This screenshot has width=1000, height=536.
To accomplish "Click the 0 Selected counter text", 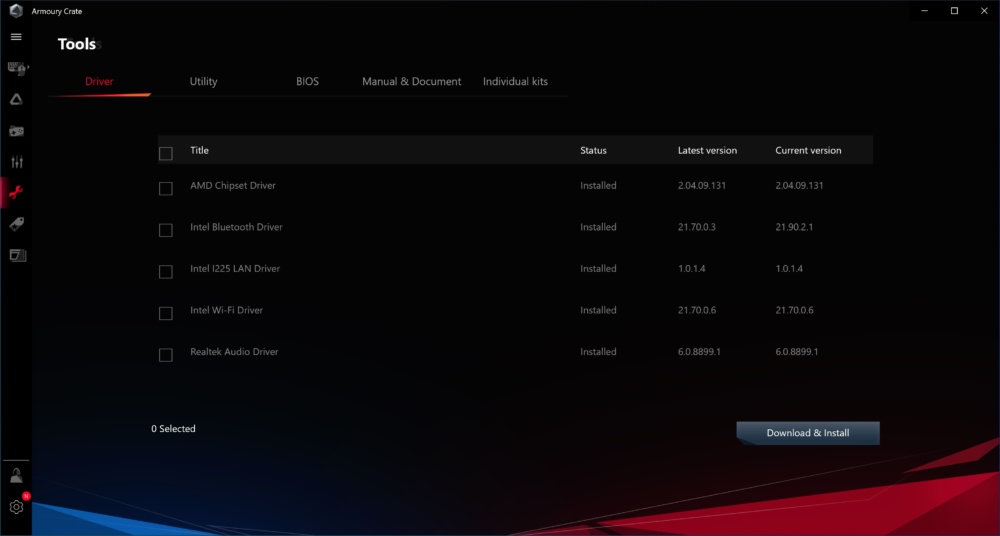I will point(173,429).
